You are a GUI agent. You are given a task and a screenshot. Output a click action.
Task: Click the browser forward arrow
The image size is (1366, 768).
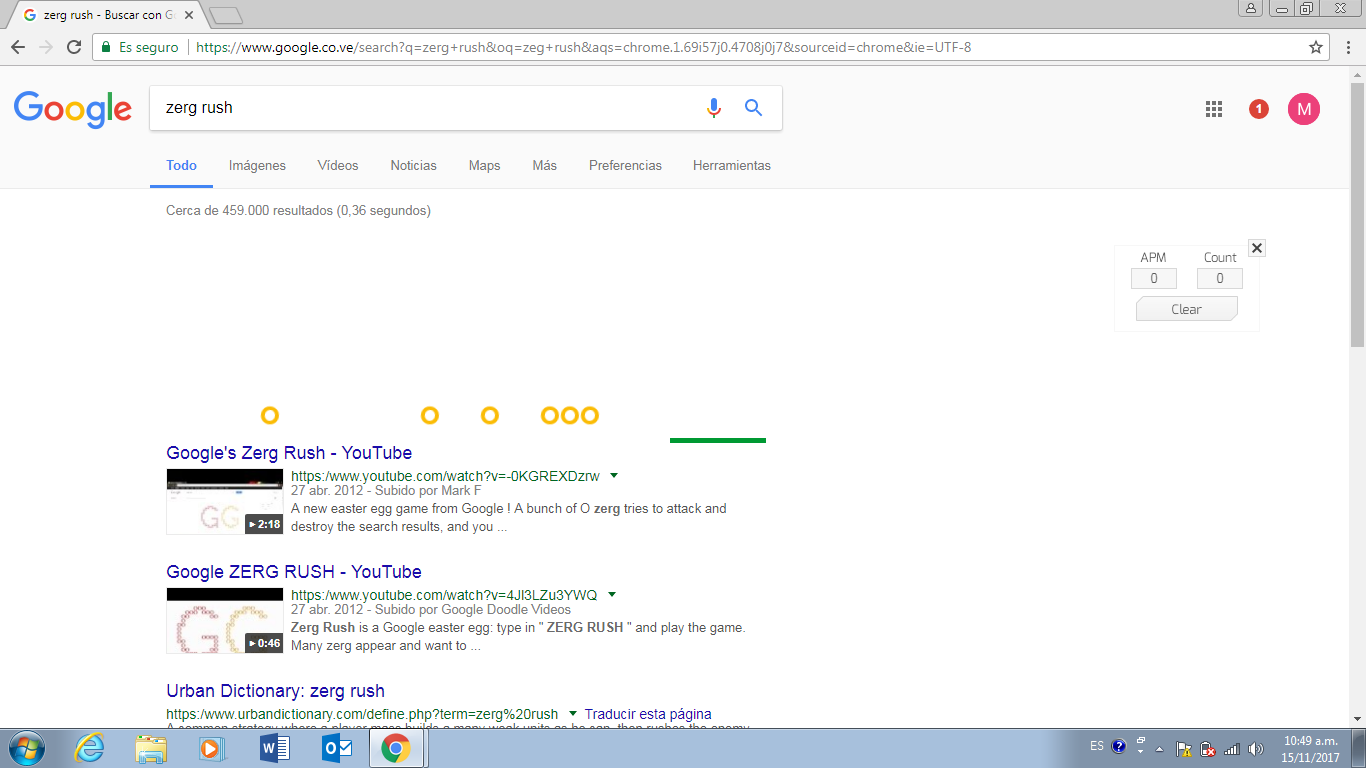[46, 47]
